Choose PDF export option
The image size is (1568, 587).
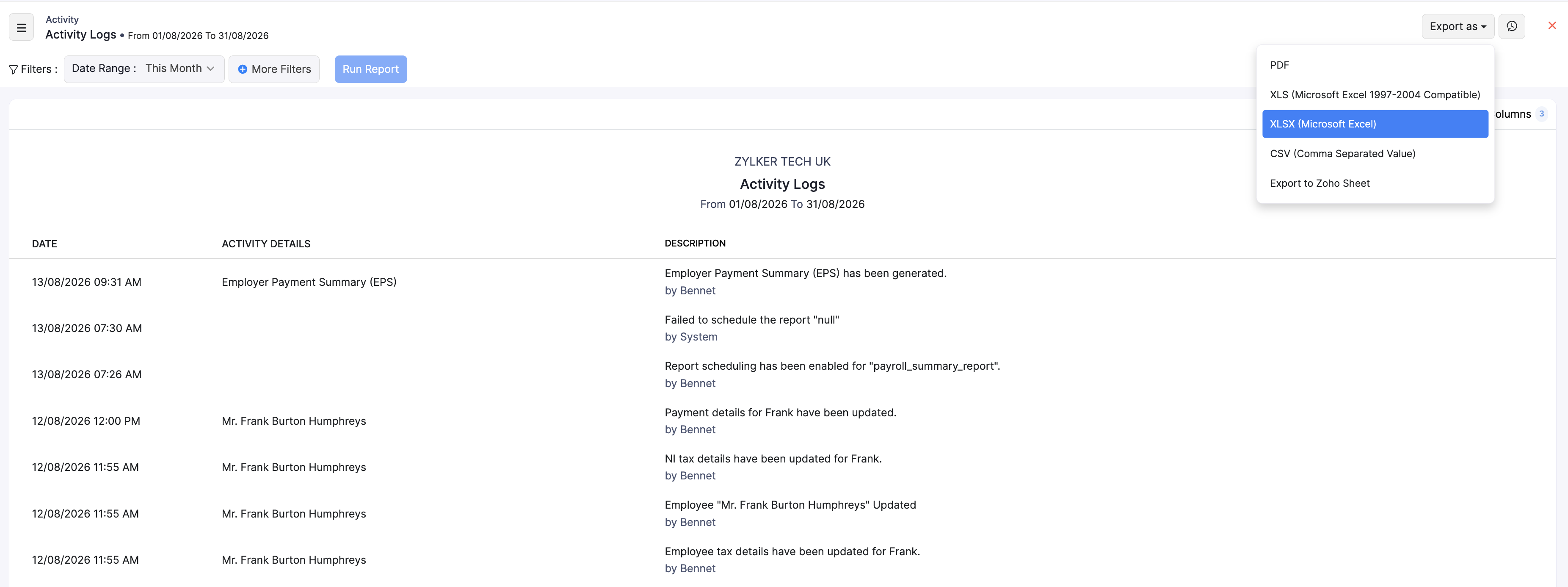click(x=1375, y=65)
